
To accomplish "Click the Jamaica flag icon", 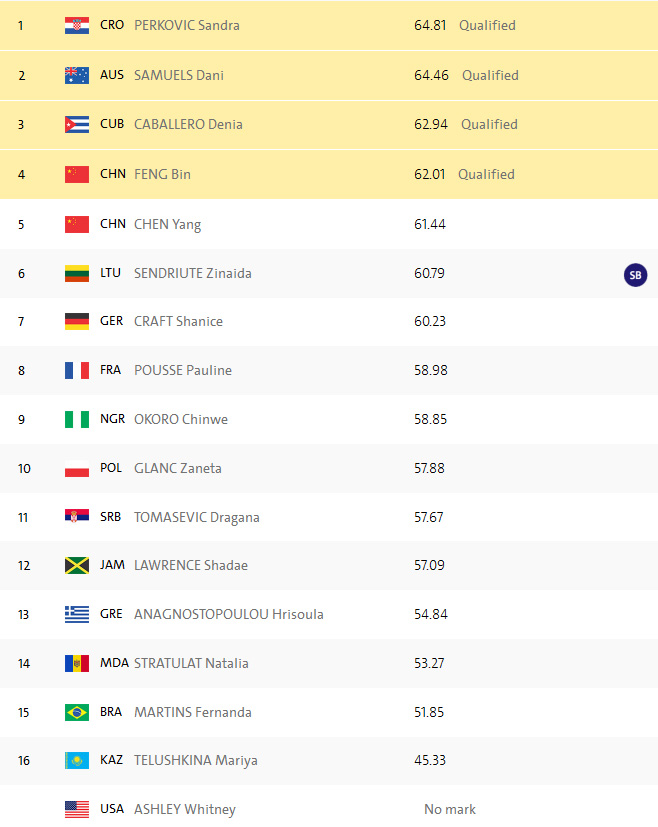I will 77,565.
